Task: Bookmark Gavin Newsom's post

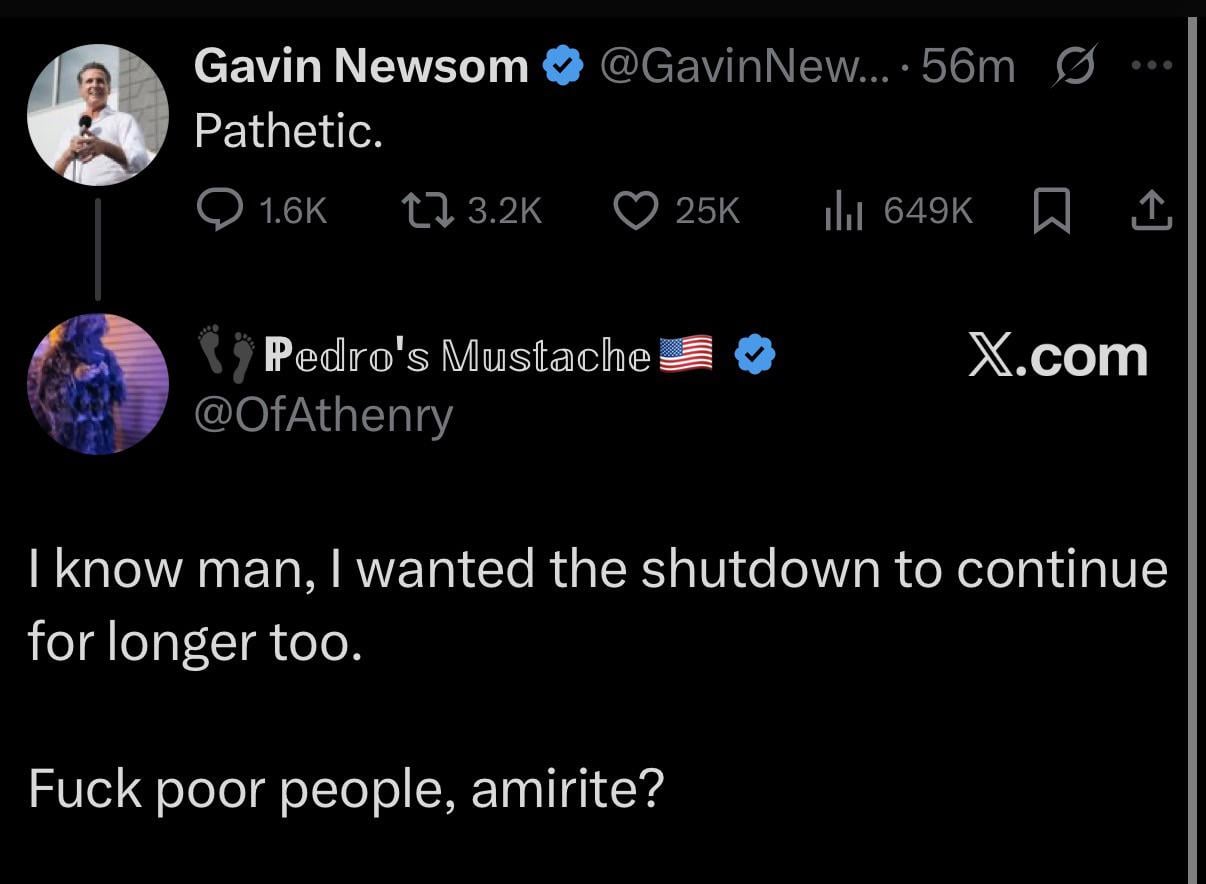Action: click(x=1051, y=210)
